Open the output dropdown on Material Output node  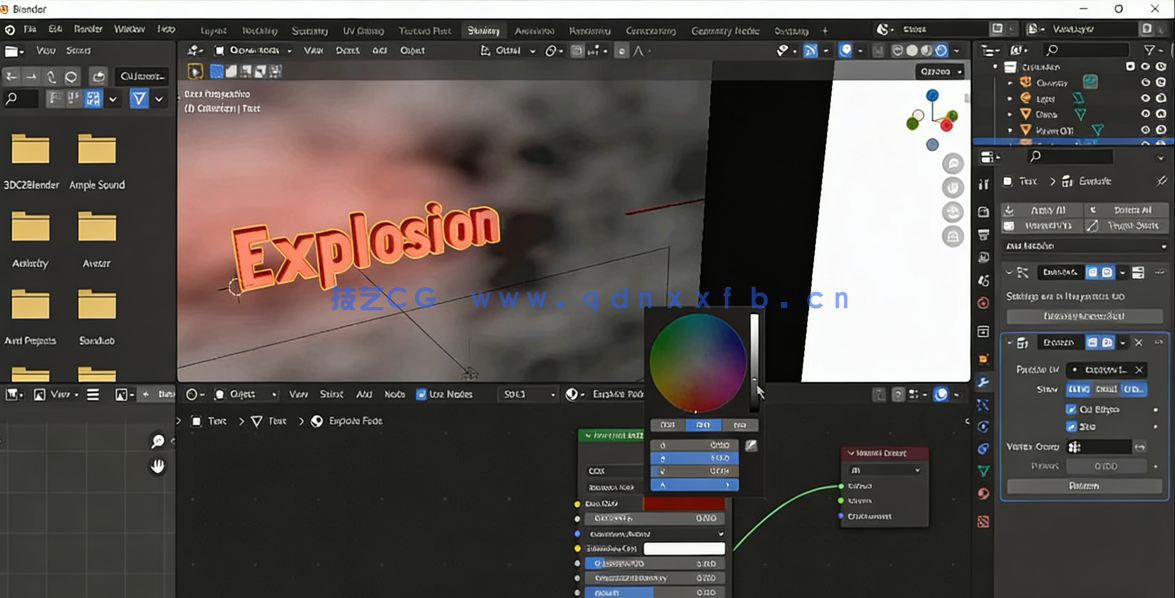(883, 470)
